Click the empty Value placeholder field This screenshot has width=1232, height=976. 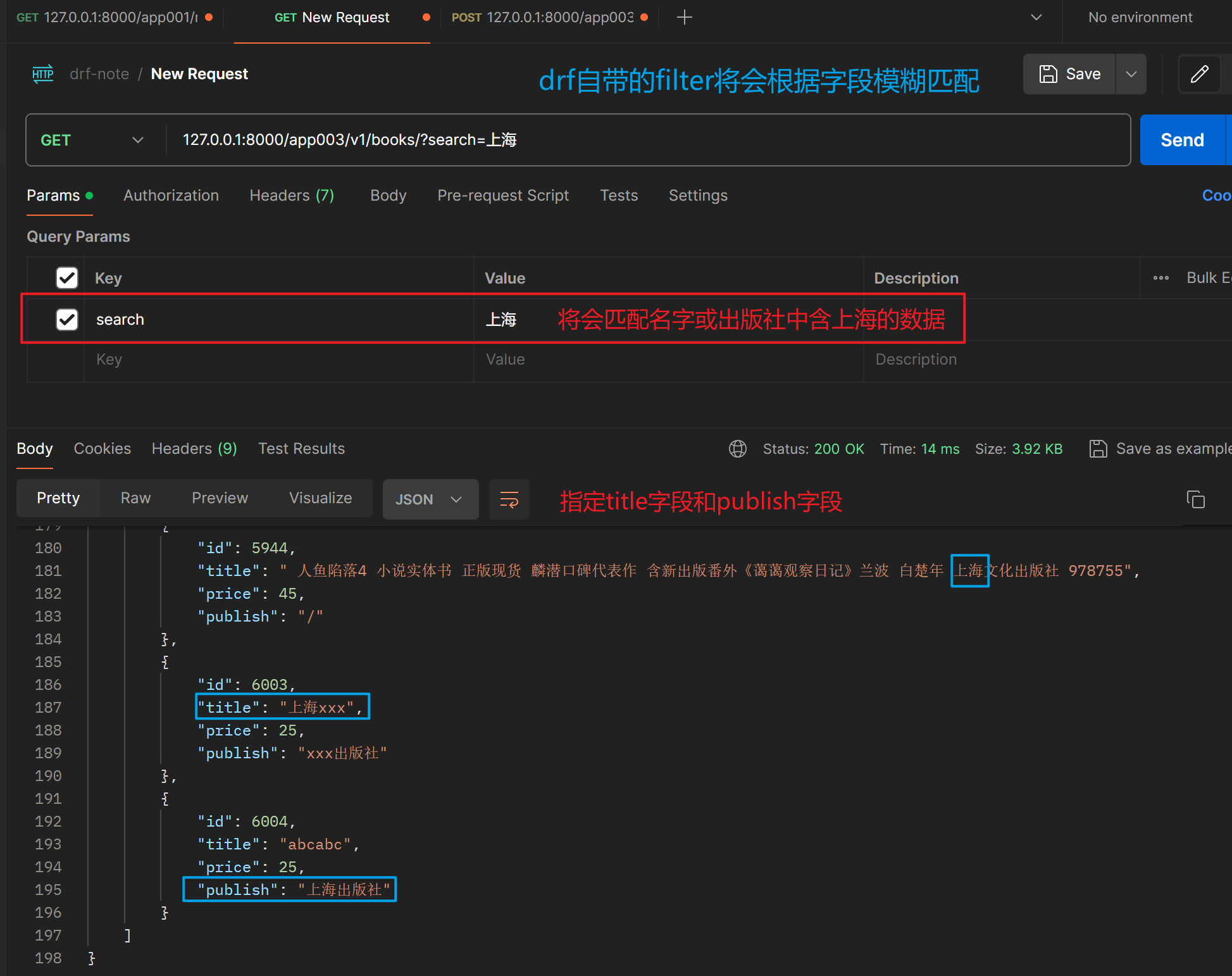pos(669,360)
